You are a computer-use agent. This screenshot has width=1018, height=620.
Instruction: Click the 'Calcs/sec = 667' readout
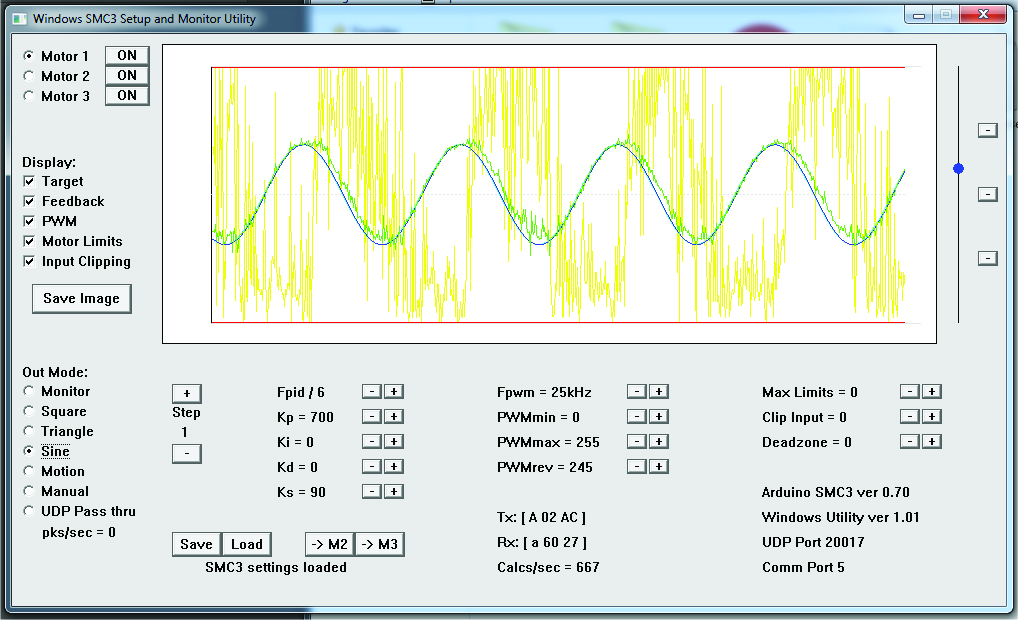pos(548,567)
